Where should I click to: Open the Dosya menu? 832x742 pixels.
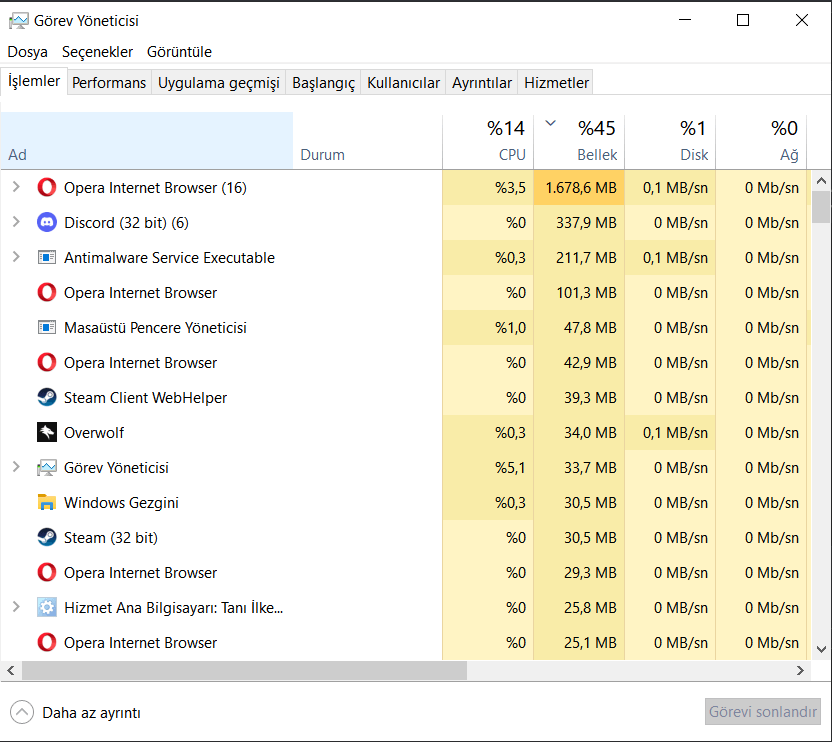28,52
